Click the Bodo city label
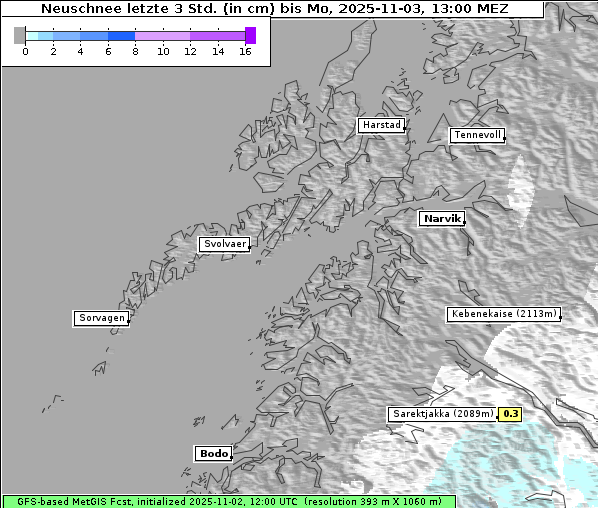 click(214, 454)
